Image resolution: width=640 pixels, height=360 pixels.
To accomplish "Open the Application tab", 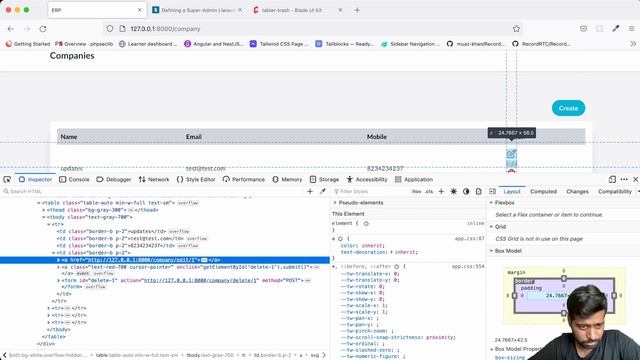I will pos(414,179).
